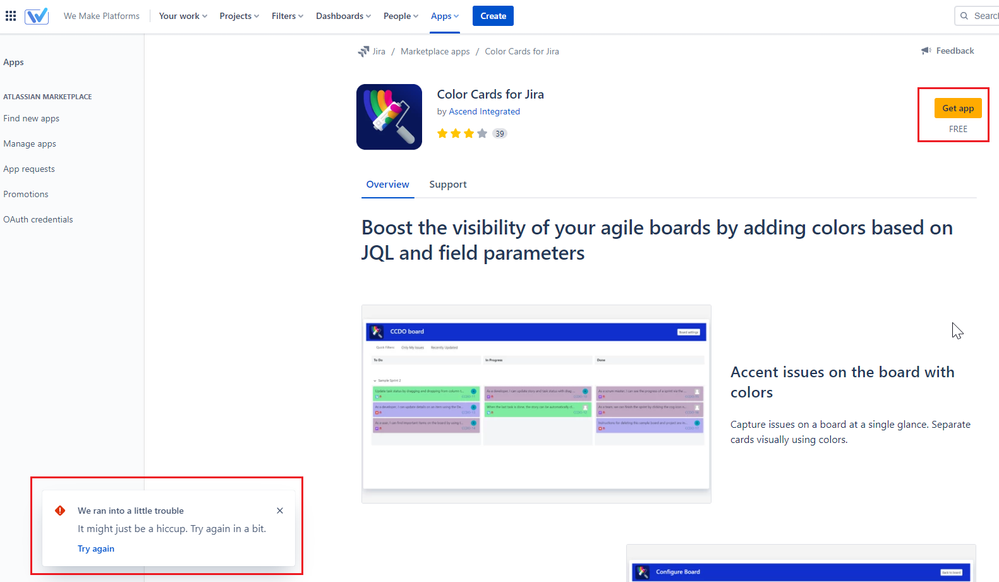Click Color Cards for Jira breadcrumb
Screen dimensions: 999x582
[x=522, y=52]
